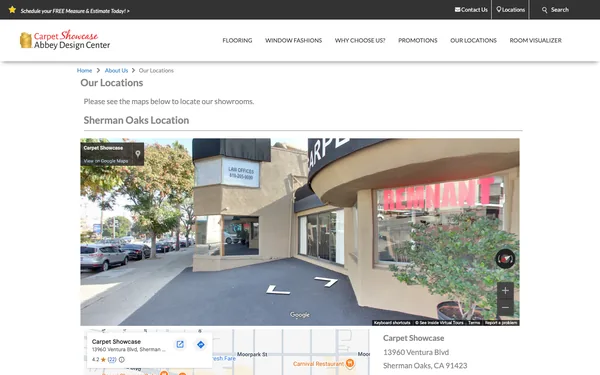Open View on Google Maps link
The width and height of the screenshot is (600, 375).
[106, 161]
